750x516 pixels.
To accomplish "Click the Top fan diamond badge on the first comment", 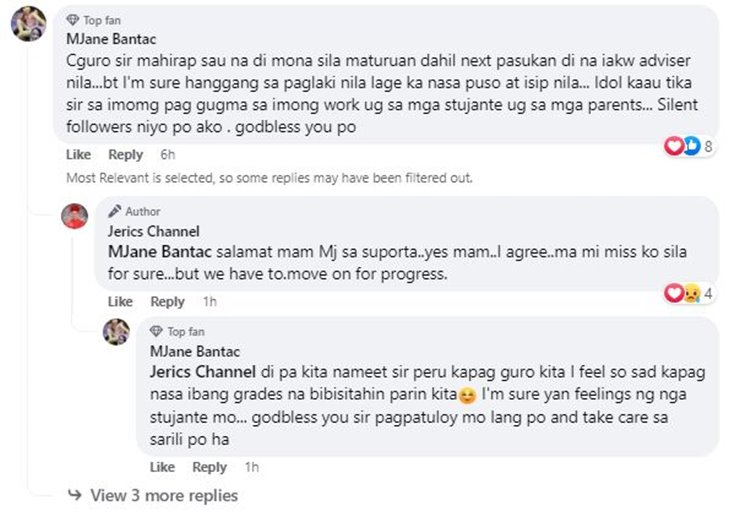I will tap(71, 20).
